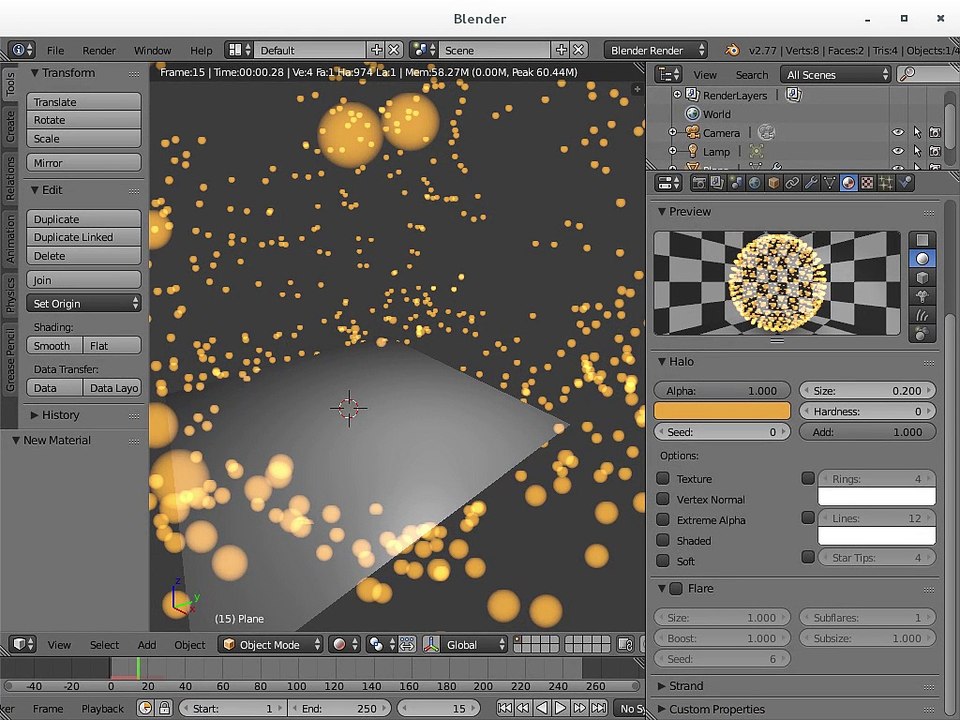This screenshot has height=720, width=960.
Task: Open the Window menu
Action: (152, 50)
